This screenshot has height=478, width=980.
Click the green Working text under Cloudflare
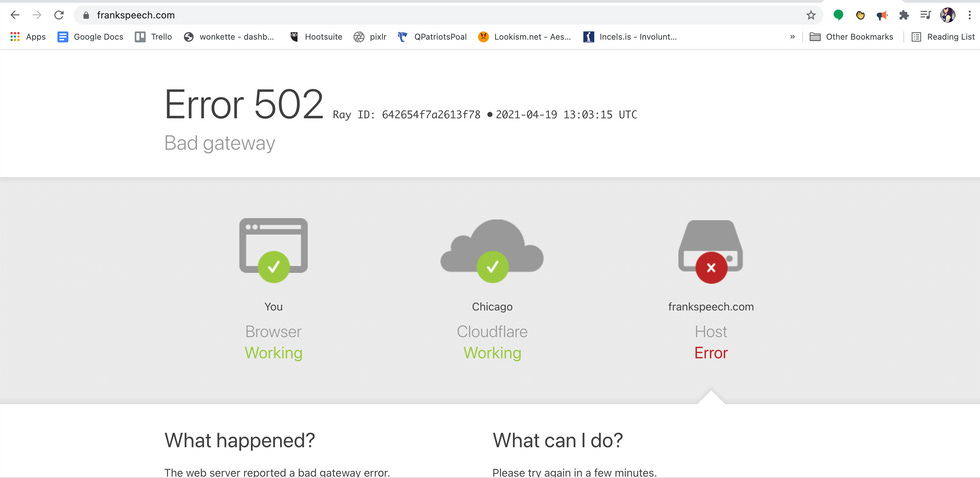coord(492,353)
